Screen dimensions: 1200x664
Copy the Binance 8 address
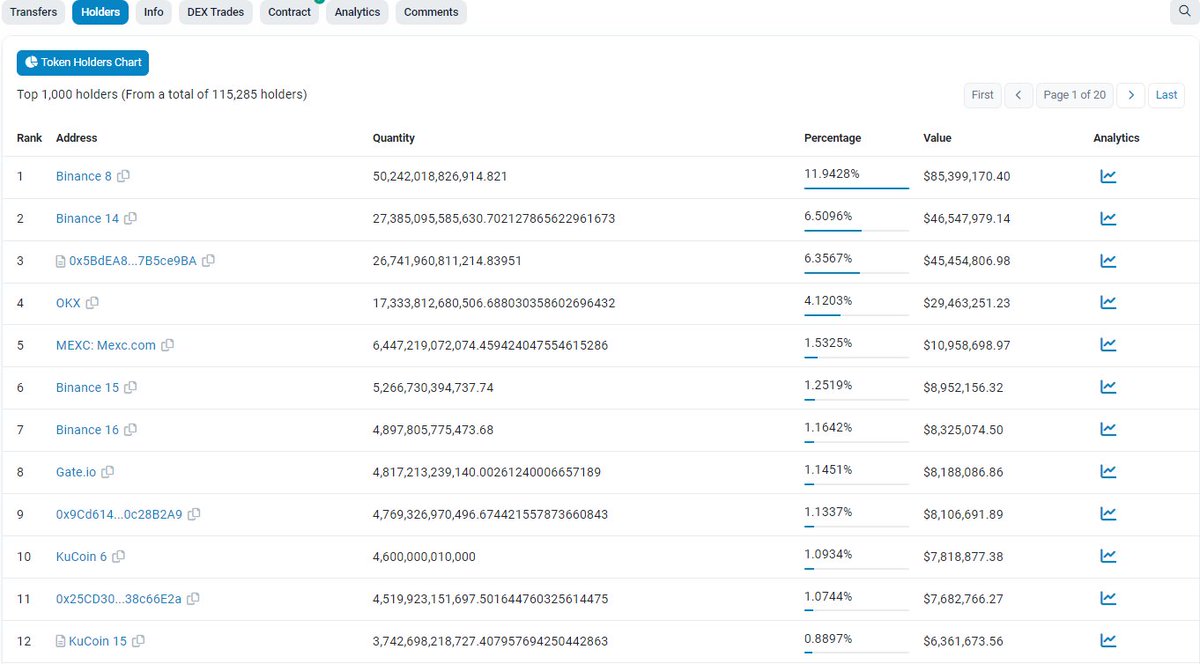pyautogui.click(x=124, y=176)
